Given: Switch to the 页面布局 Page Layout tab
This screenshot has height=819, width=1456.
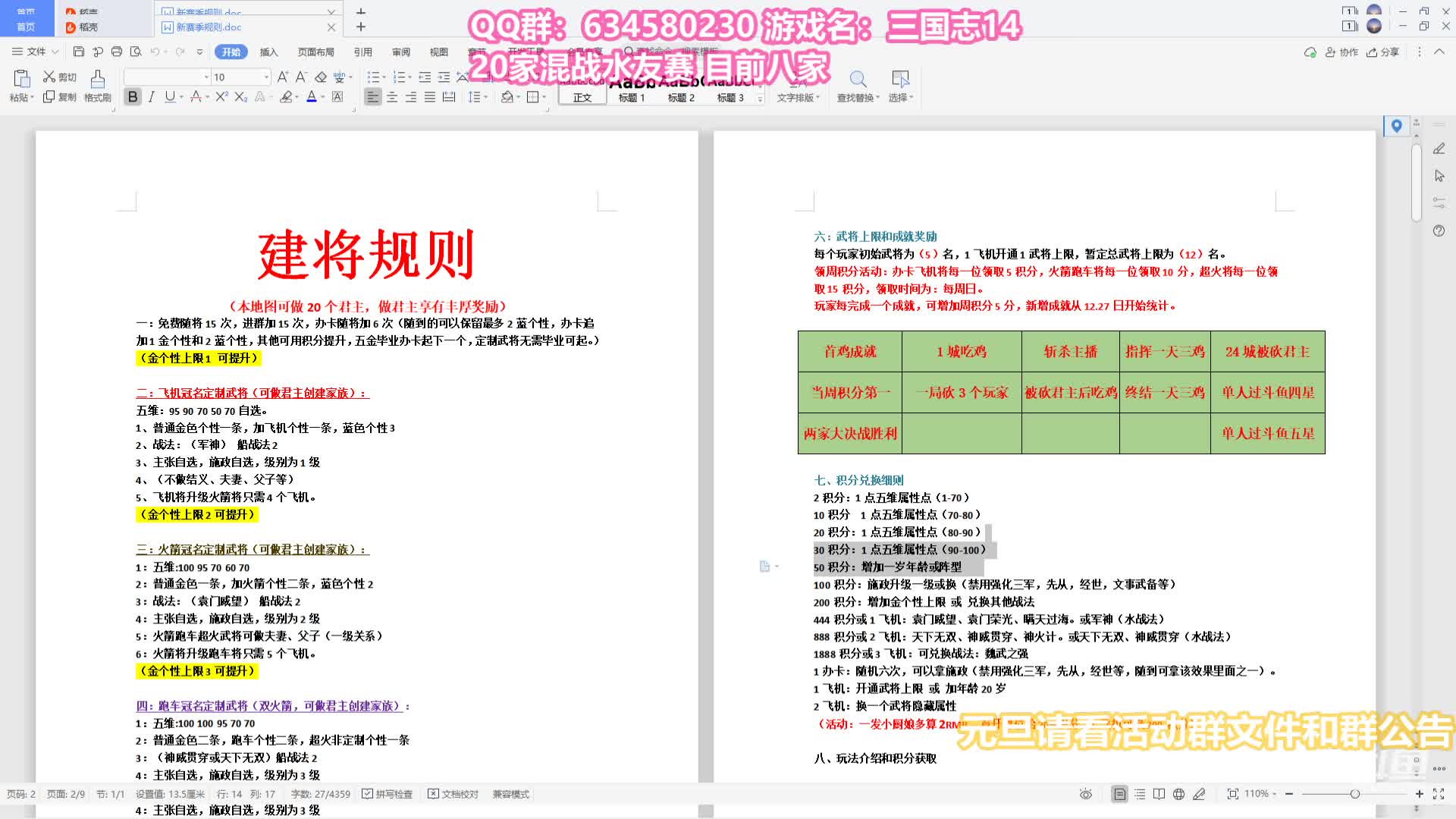Looking at the screenshot, I should (x=315, y=52).
